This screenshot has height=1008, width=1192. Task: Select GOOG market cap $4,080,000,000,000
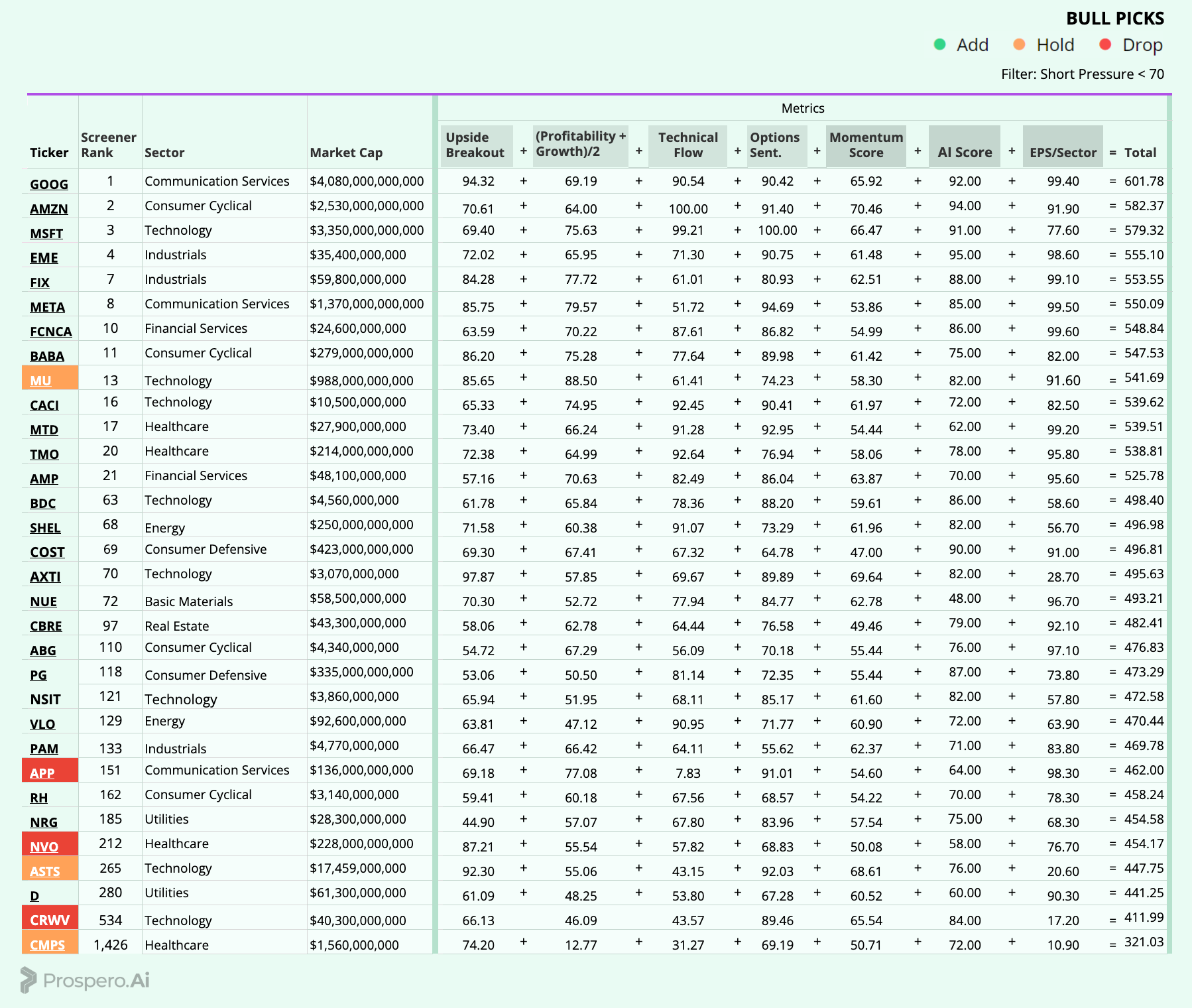tap(367, 181)
